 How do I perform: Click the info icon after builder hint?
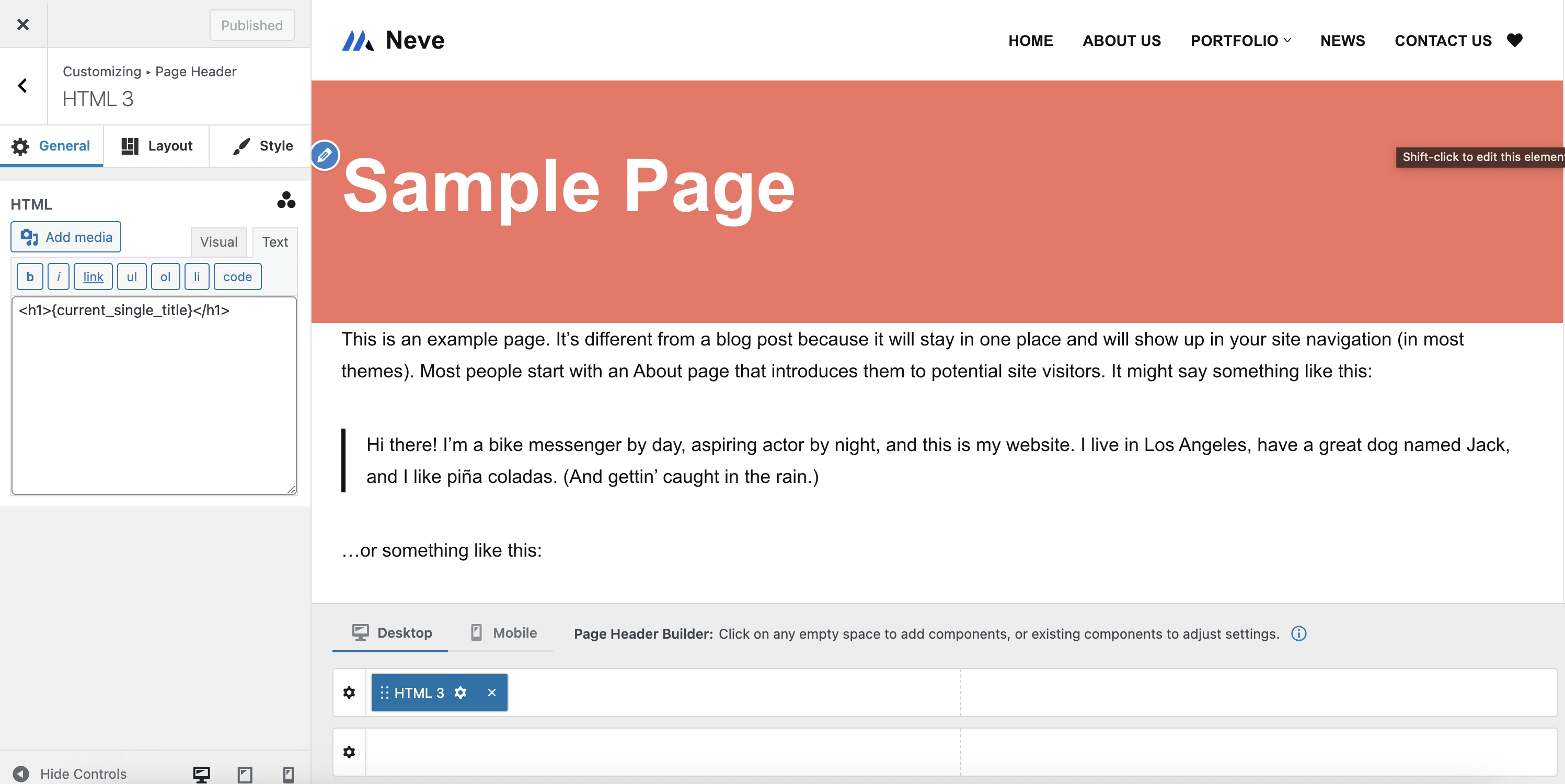[1298, 633]
